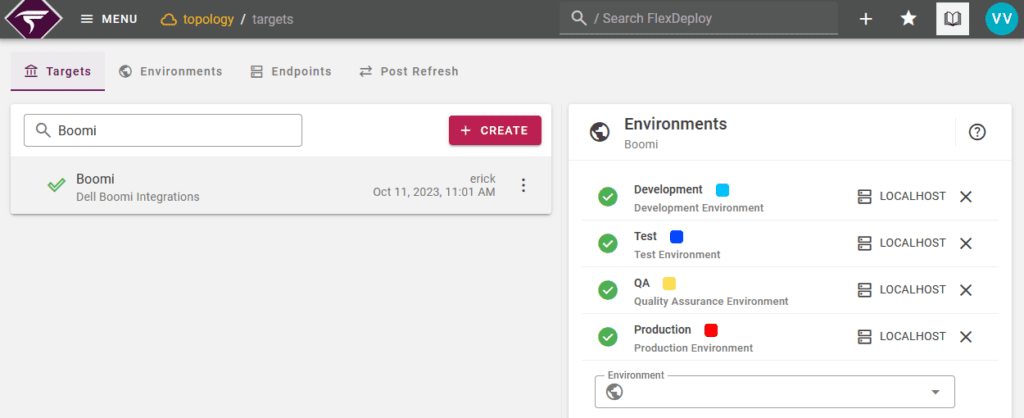Image resolution: width=1024 pixels, height=418 pixels.
Task: Open the hamburger MENU
Action: 108,19
